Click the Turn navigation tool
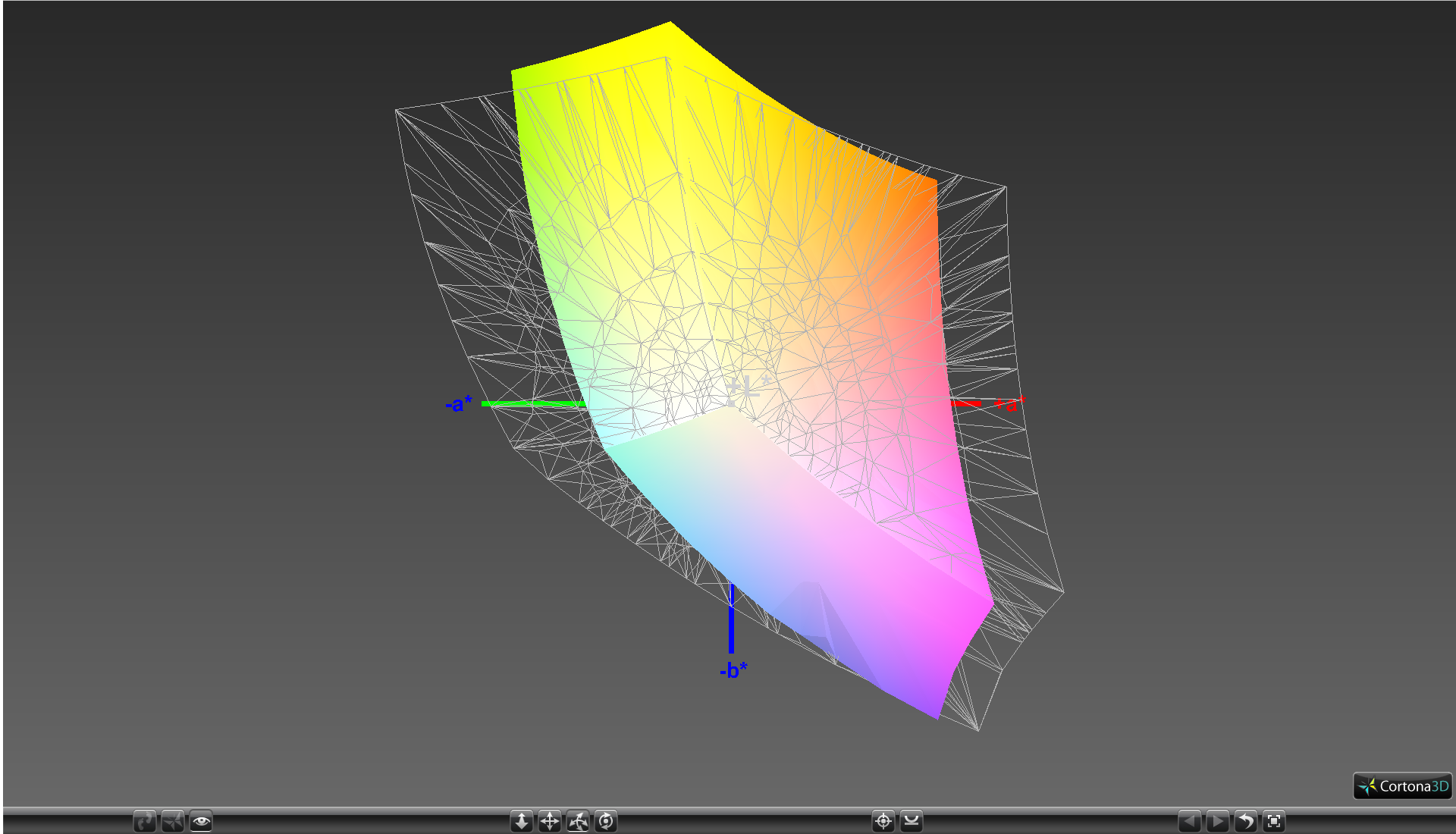This screenshot has height=834, width=1456. pos(578,821)
